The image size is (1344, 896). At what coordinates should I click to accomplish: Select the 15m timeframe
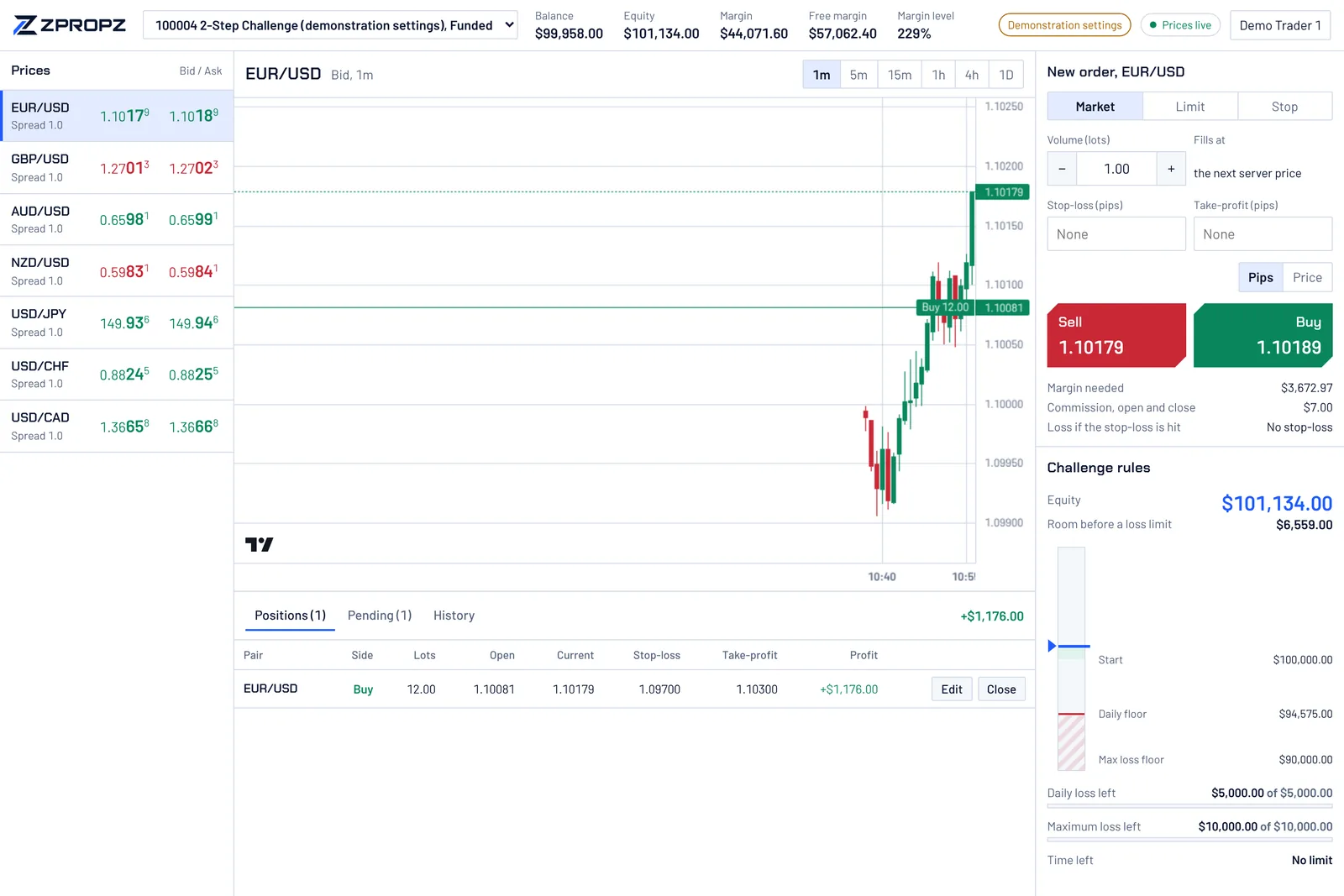point(900,75)
